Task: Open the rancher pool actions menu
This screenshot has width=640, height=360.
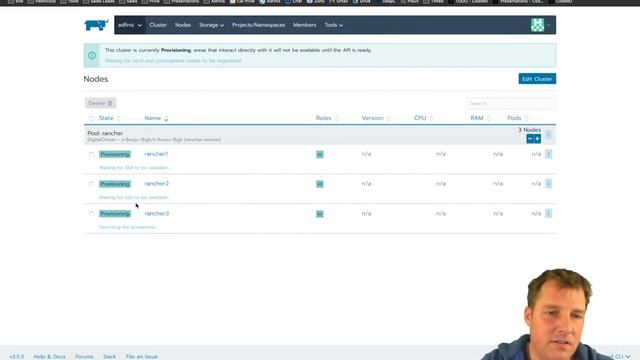Action: (549, 134)
